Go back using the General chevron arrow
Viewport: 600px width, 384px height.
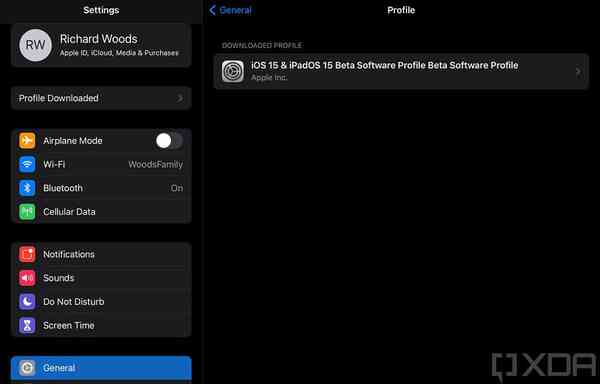point(212,10)
